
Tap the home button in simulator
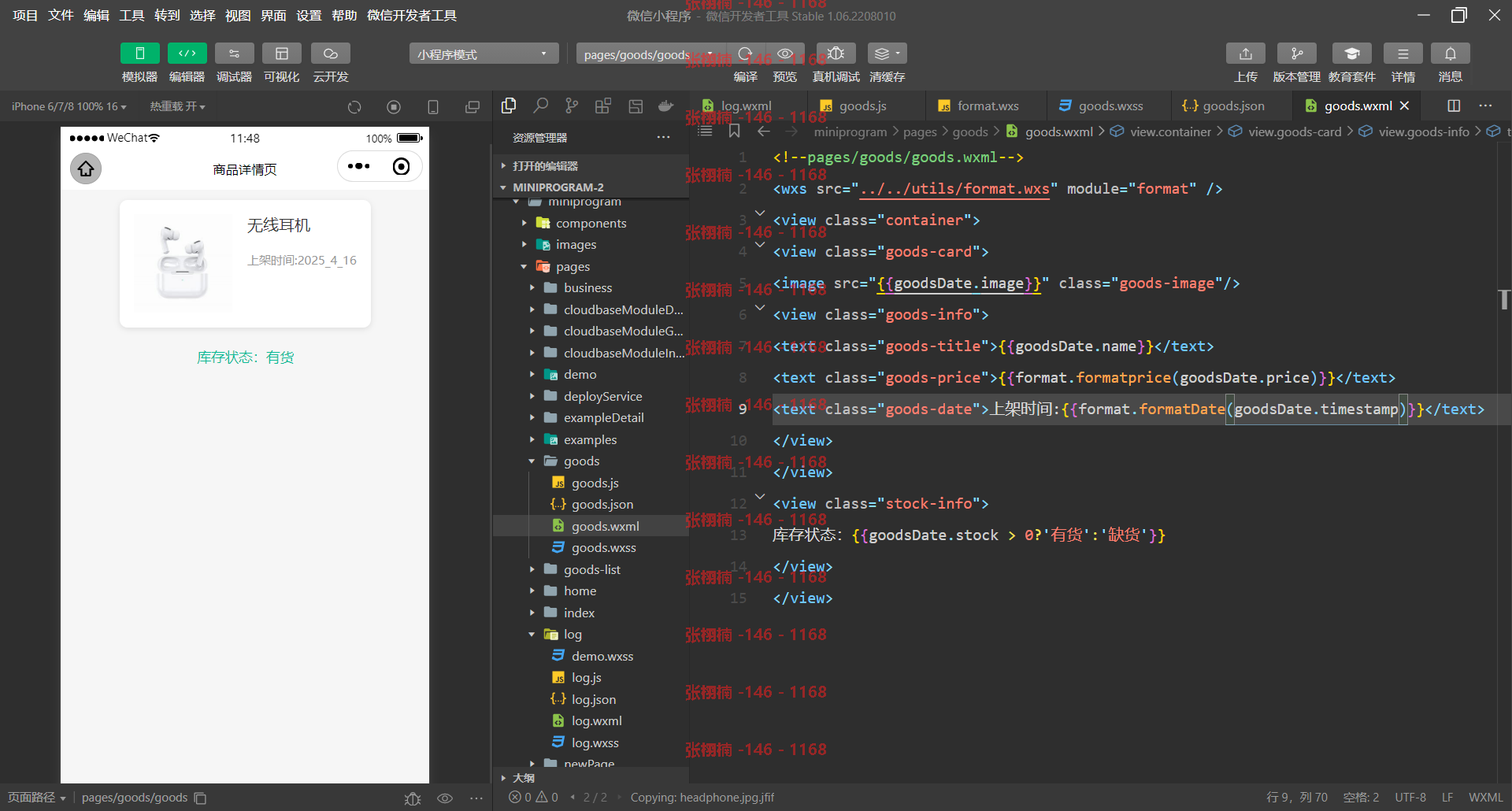click(x=86, y=168)
